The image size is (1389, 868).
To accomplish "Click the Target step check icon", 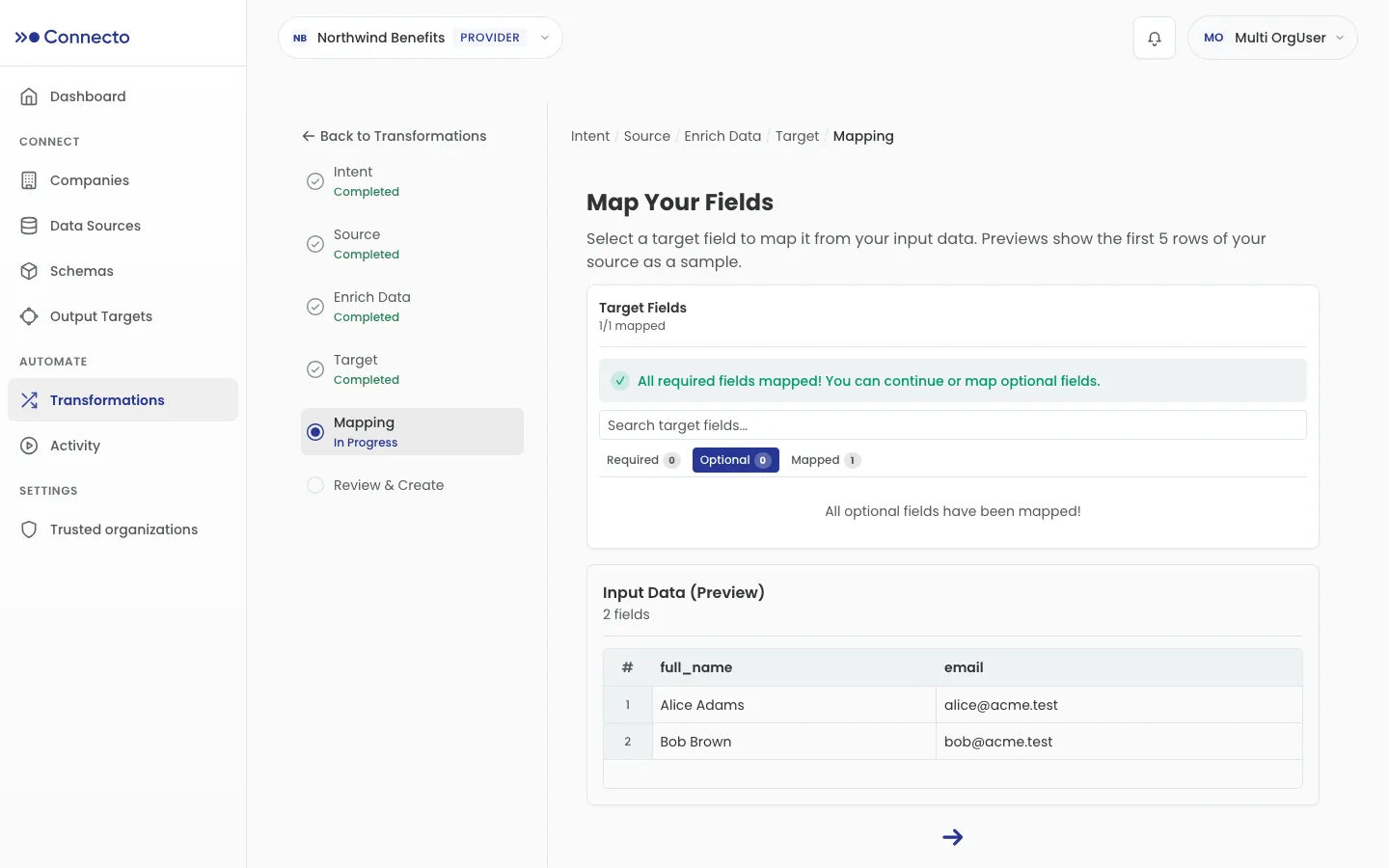I will pyautogui.click(x=315, y=369).
